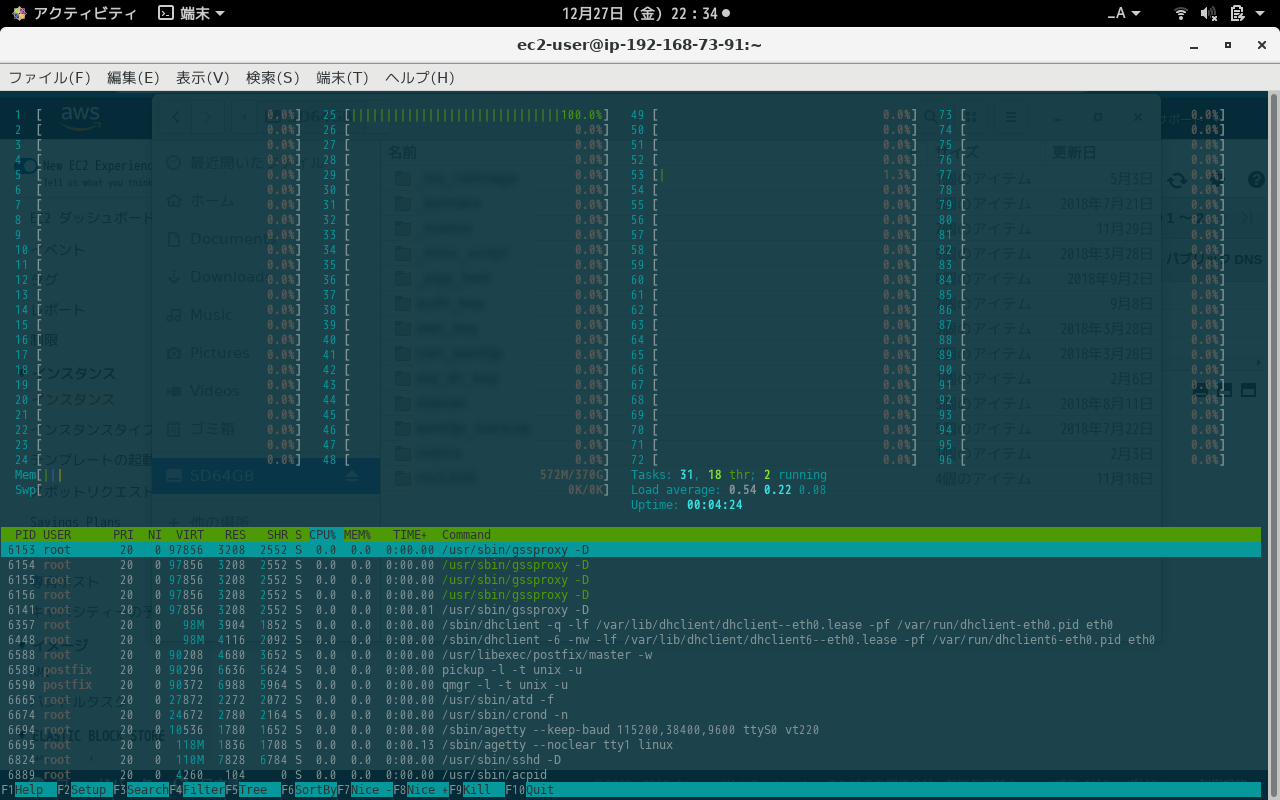Click the F4 Filter function in htop

[x=197, y=790]
